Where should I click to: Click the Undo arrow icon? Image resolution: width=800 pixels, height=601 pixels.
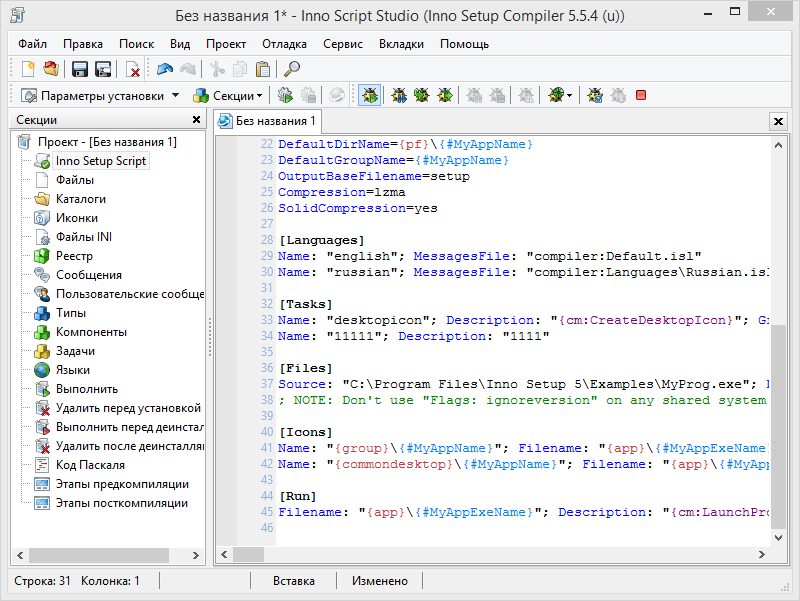[x=164, y=69]
